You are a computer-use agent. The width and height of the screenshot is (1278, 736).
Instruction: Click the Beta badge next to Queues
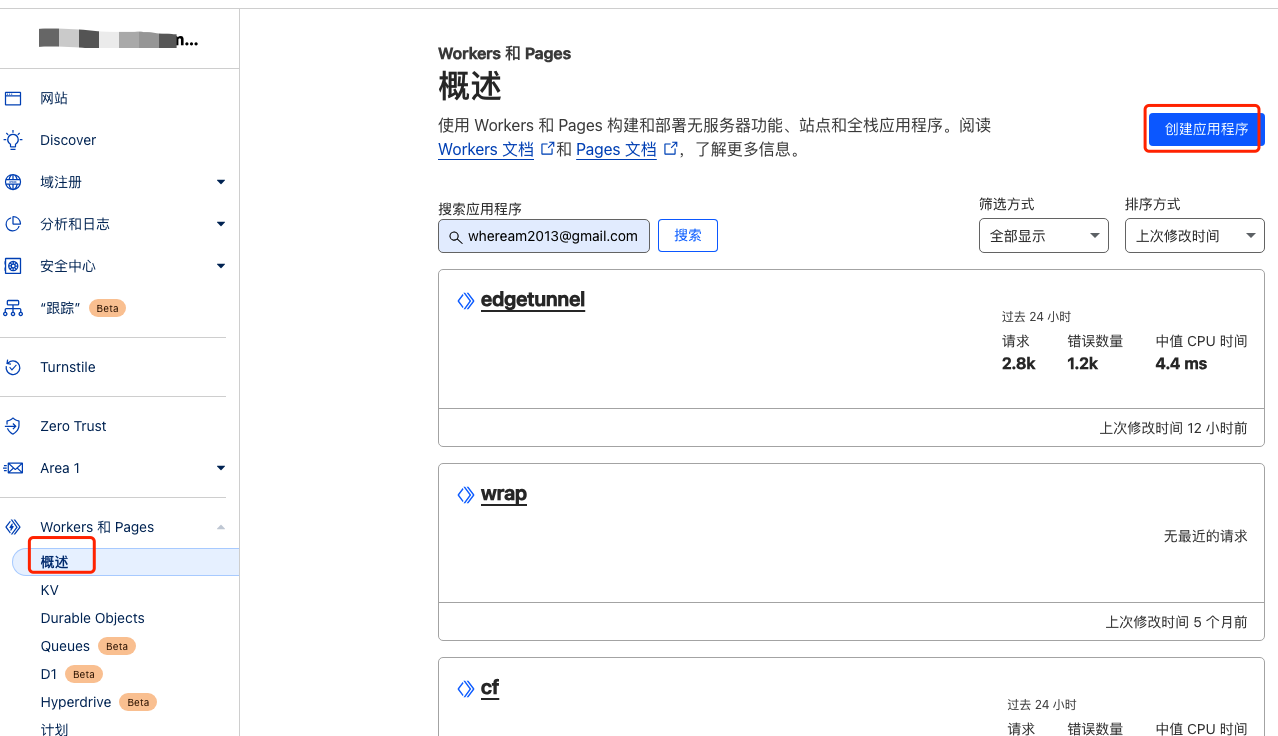[x=117, y=646]
